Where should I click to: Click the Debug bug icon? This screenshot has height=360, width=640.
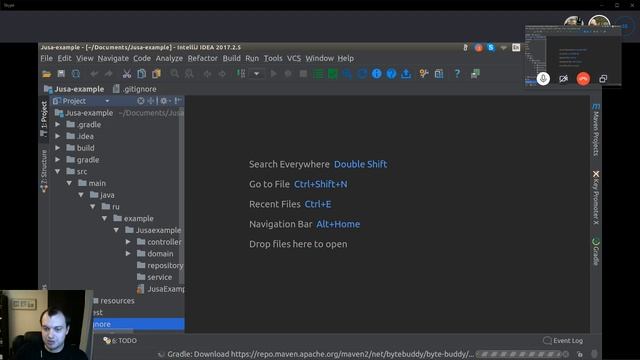(288, 74)
